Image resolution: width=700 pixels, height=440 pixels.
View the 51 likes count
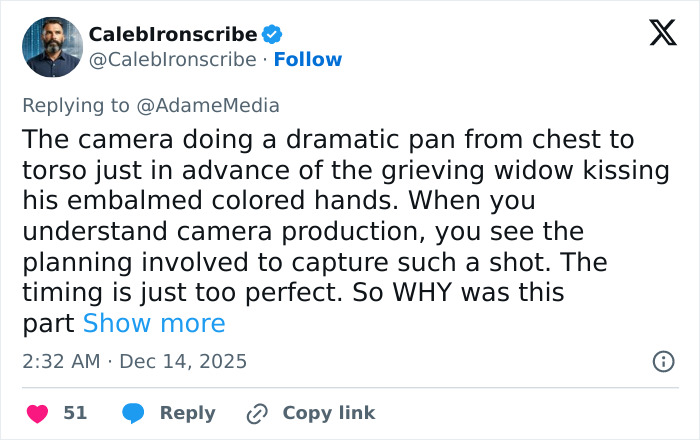(75, 413)
